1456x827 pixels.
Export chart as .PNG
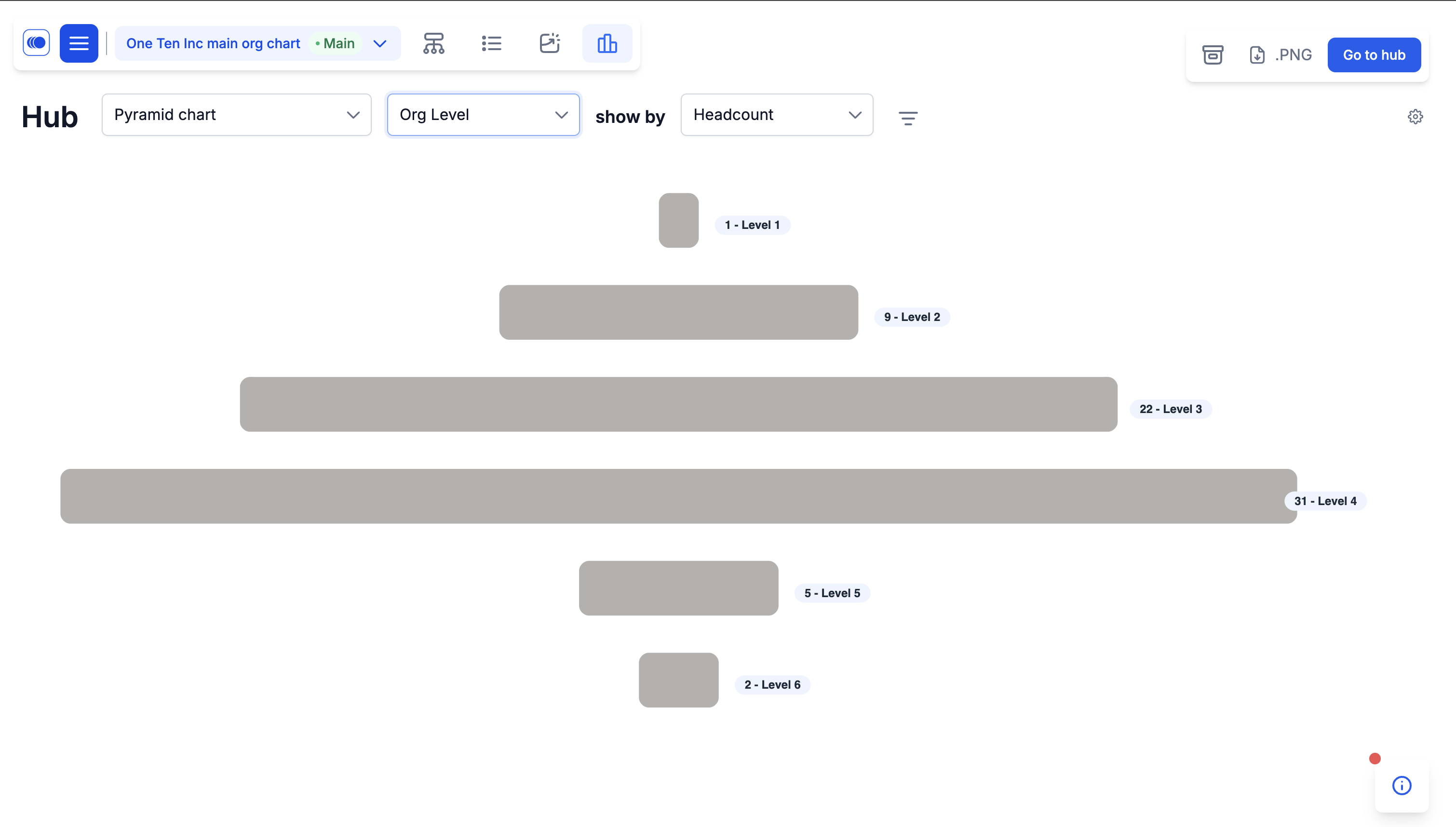pos(1281,55)
